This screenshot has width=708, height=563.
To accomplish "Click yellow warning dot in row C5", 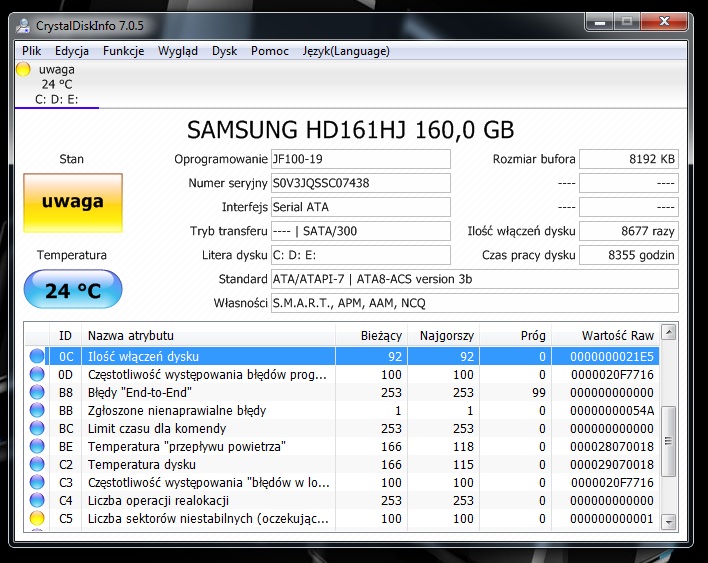I will click(37, 518).
